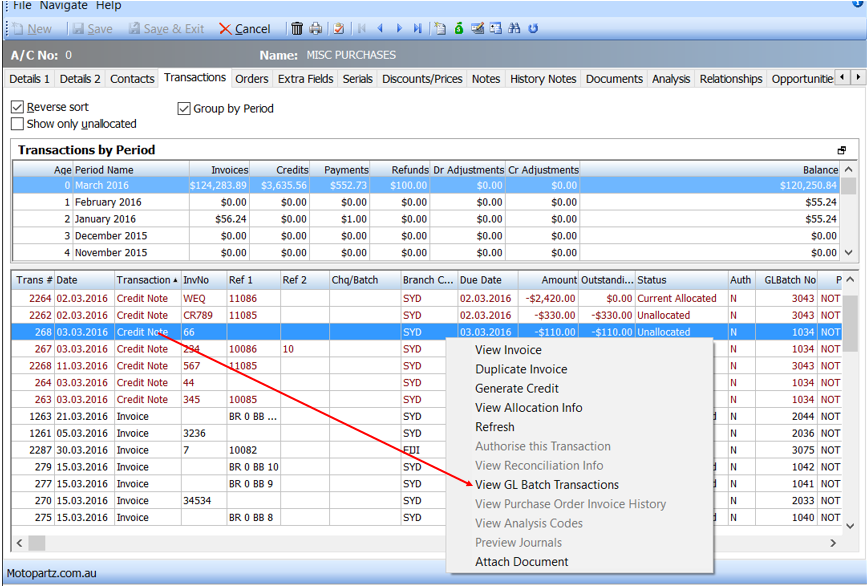The width and height of the screenshot is (867, 586).
Task: Toggle the Reverse sort checkbox
Action: [18, 107]
